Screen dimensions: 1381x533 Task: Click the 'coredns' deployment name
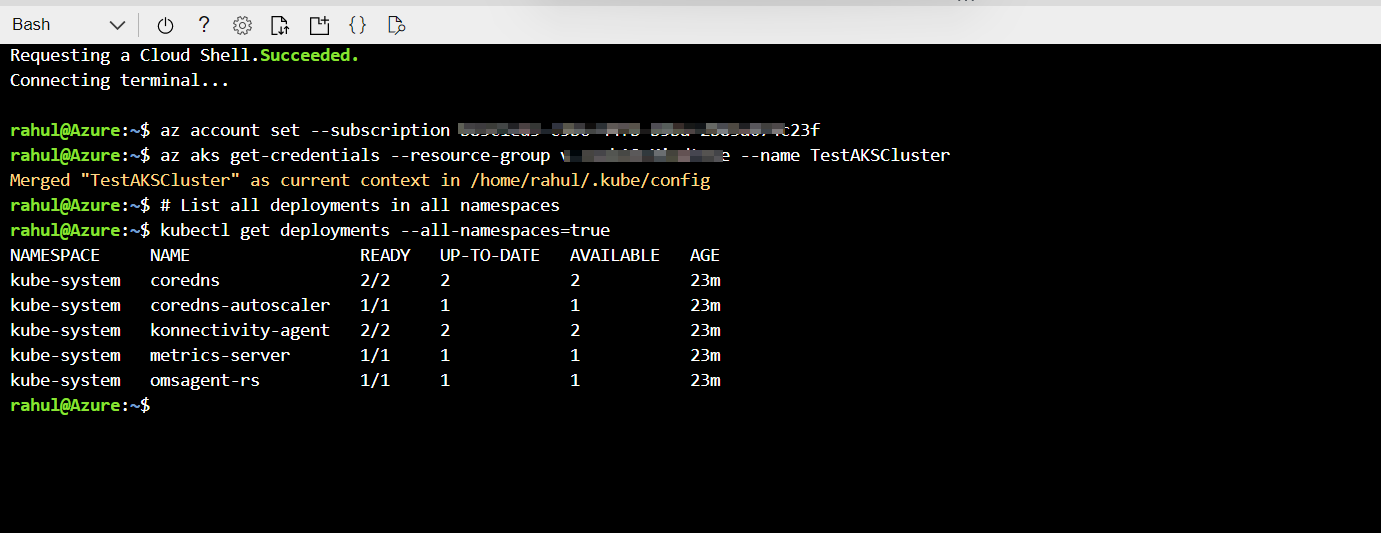pos(185,280)
